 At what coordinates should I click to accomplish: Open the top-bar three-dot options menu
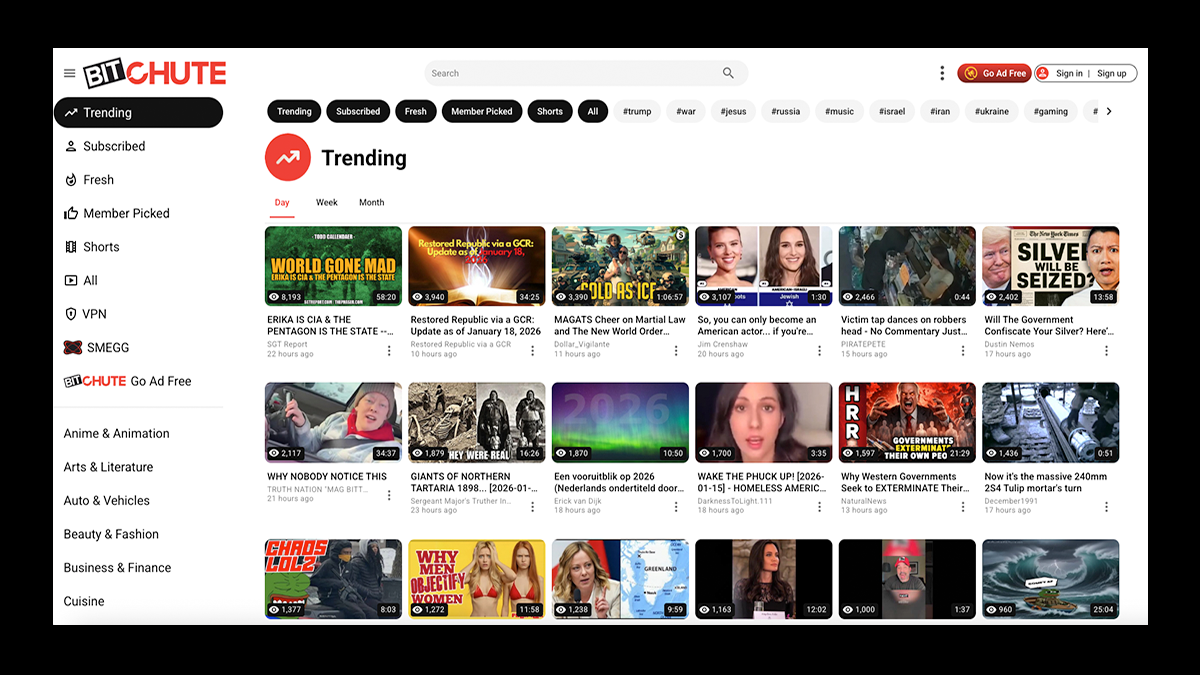click(x=941, y=73)
